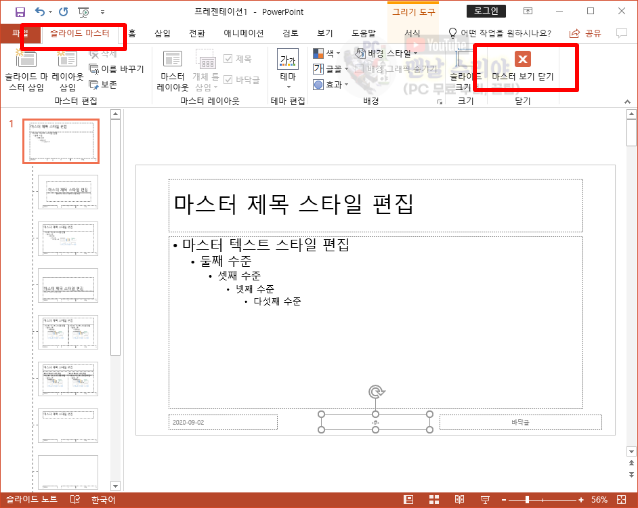Collapse the ribbon with the chevron arrow
Image resolution: width=638 pixels, height=508 pixels.
pos(627,102)
